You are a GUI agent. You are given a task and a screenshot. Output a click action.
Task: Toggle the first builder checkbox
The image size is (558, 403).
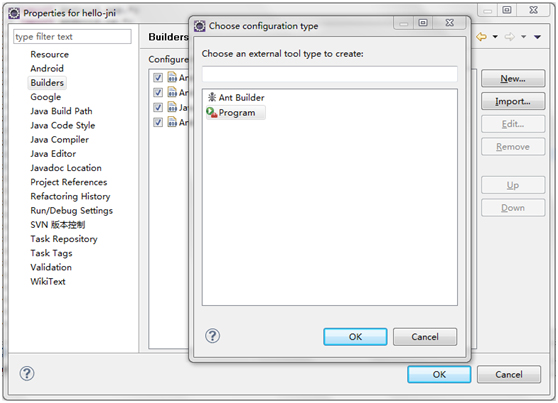pos(158,77)
